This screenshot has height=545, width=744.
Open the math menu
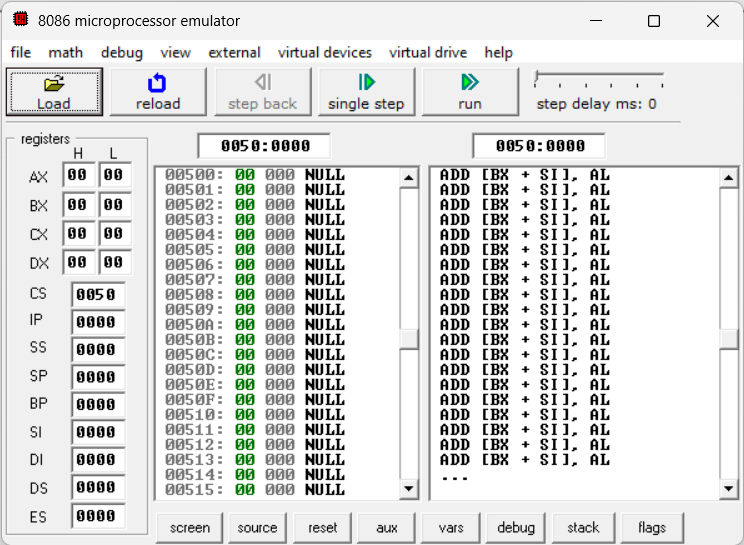tap(65, 52)
